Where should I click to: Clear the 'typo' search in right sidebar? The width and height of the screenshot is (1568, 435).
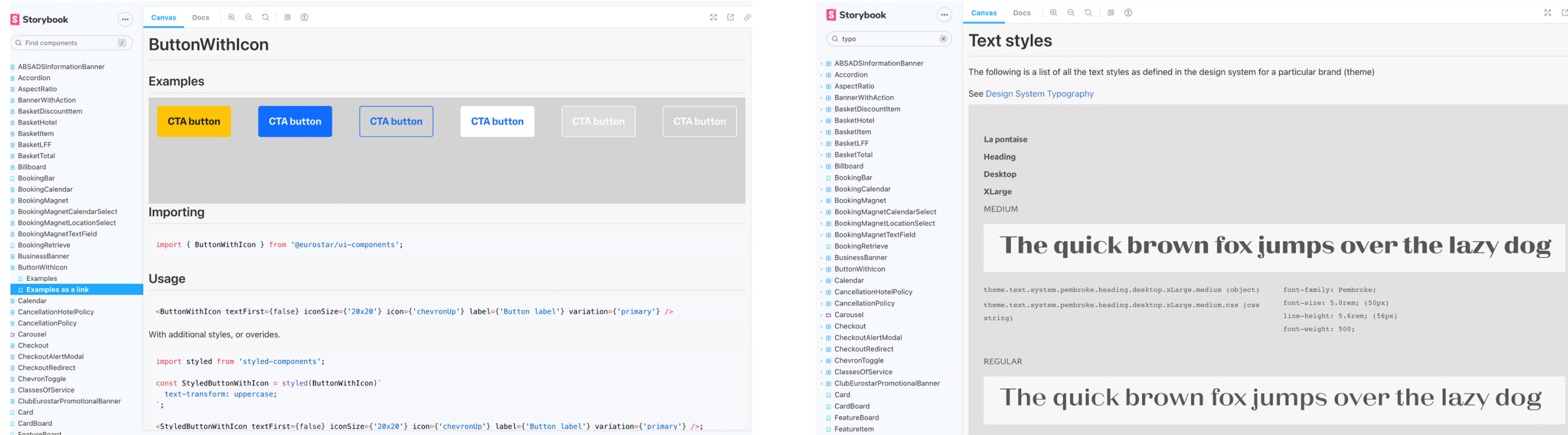[943, 39]
